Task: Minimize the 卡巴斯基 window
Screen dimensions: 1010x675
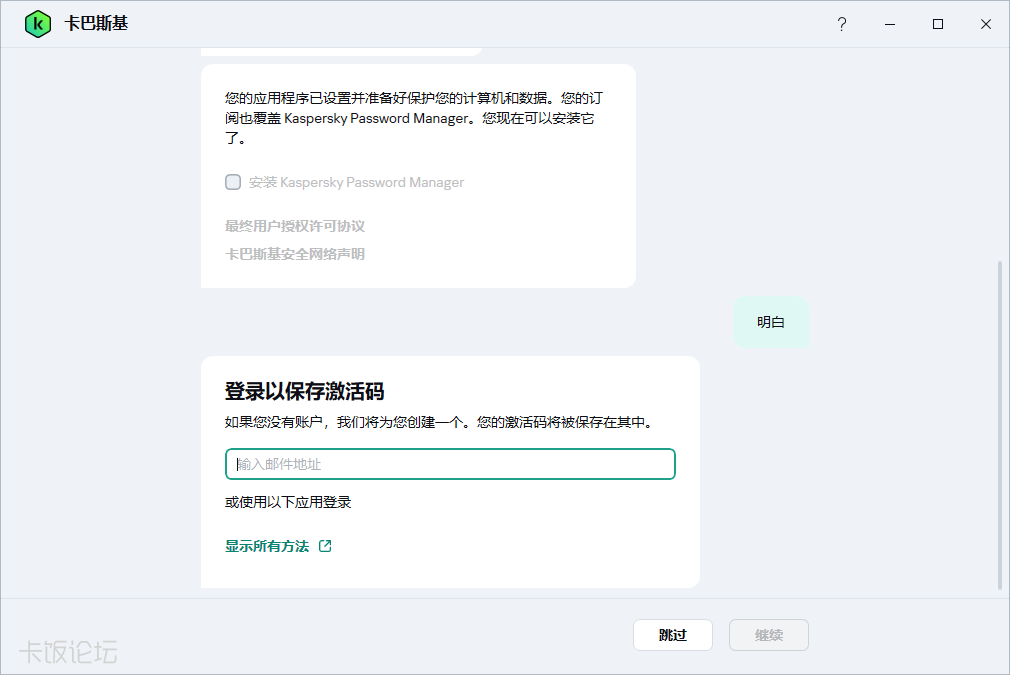Action: pos(890,24)
